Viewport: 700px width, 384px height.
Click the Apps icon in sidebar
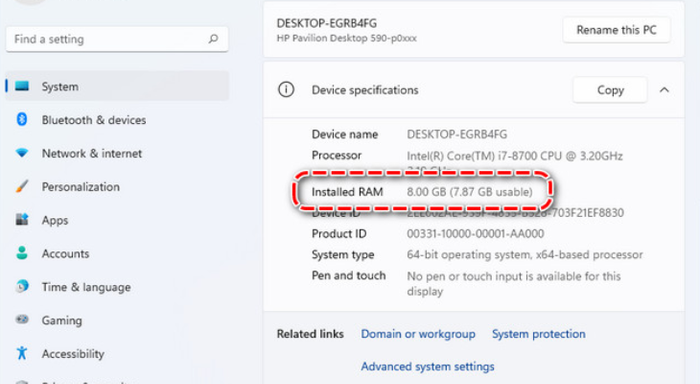22,219
